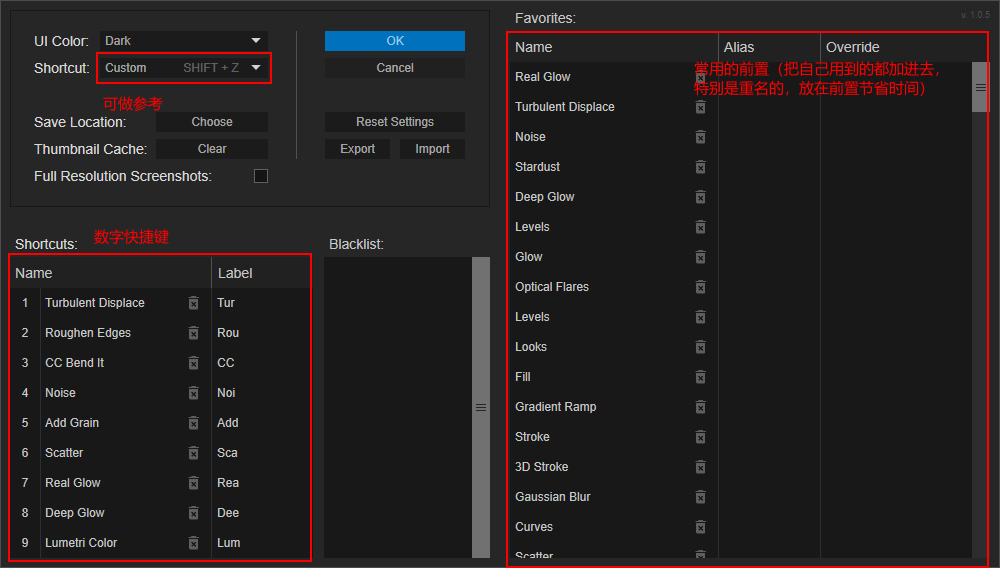Delete Real Glow from Favorites

(x=700, y=77)
